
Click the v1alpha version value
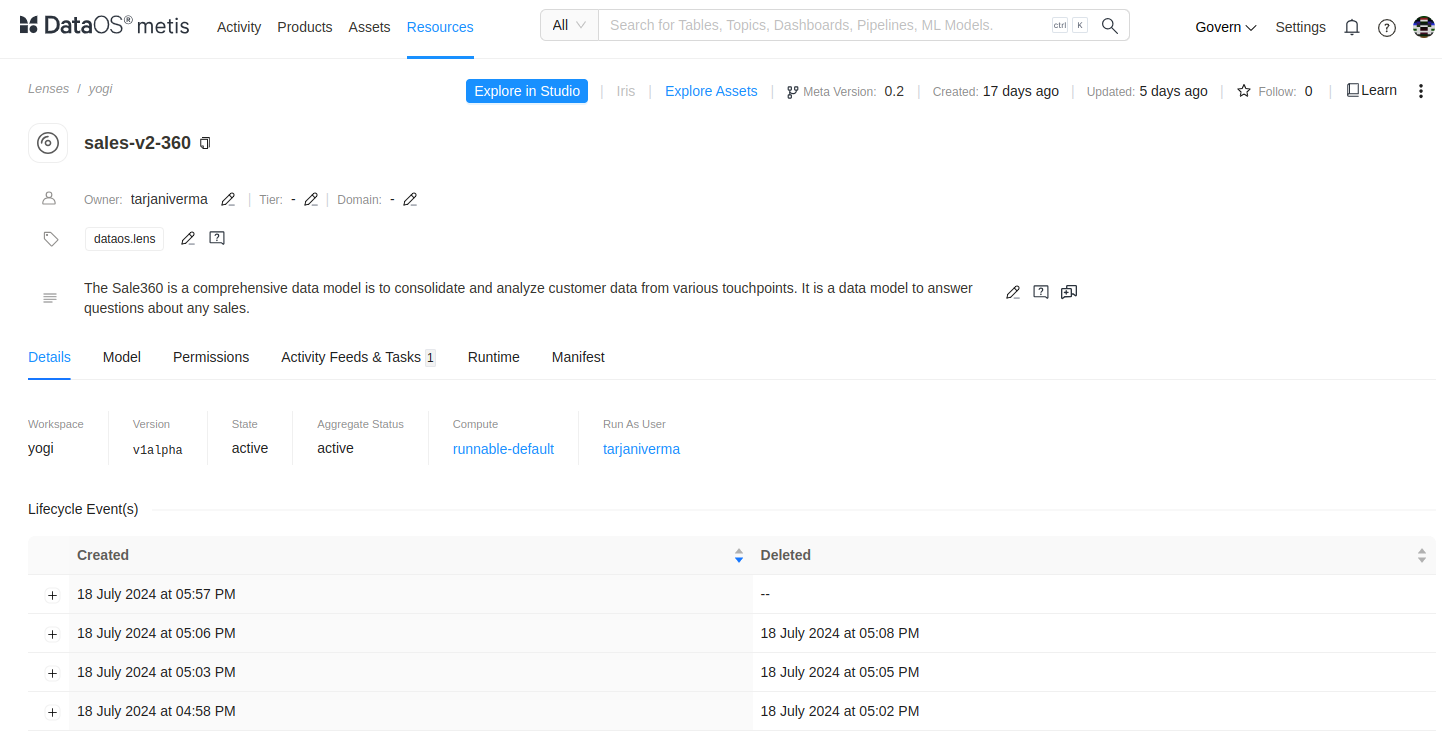tap(158, 450)
